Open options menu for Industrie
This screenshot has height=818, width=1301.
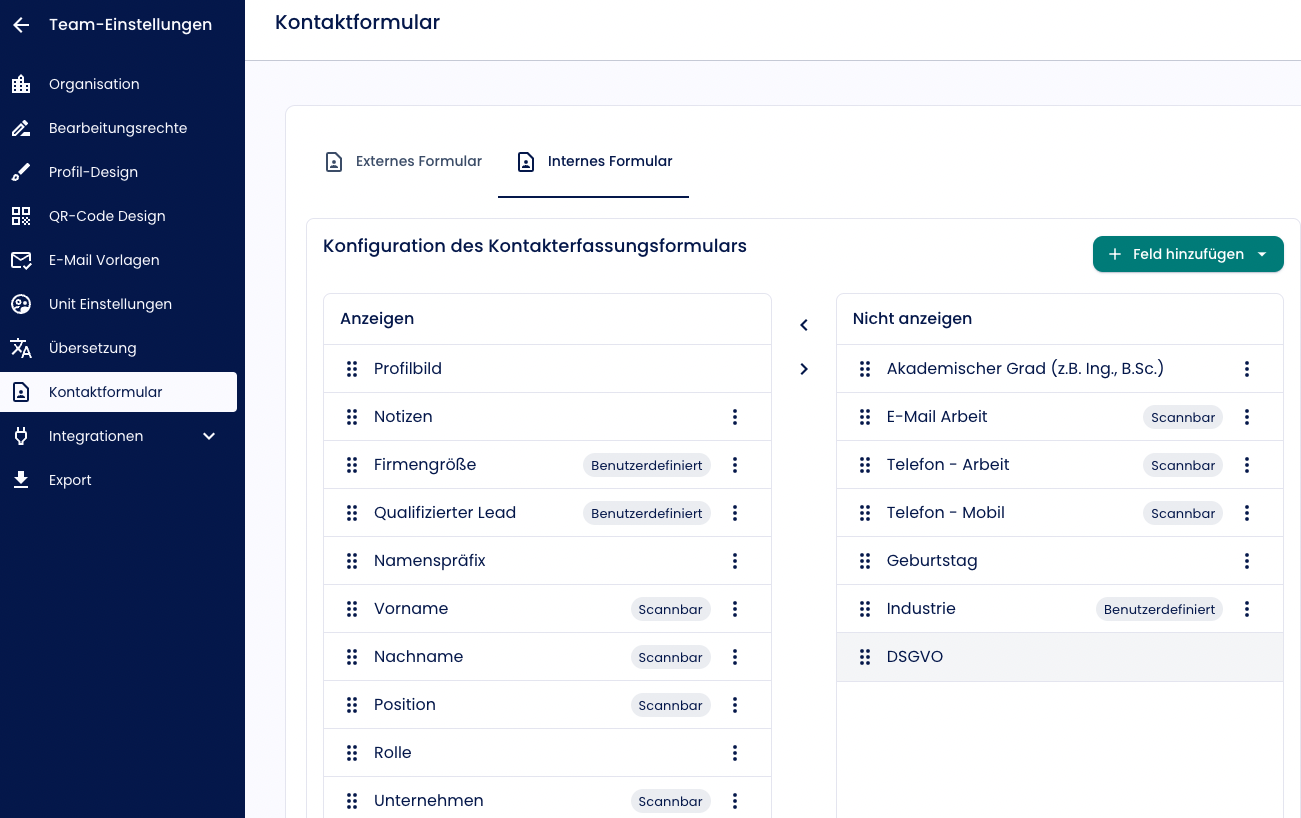coord(1247,609)
